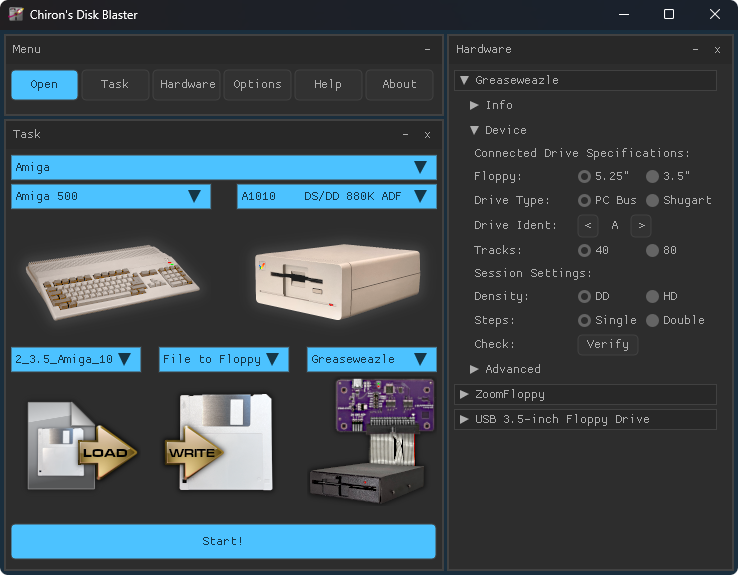Screen dimensions: 738x575
Task: Click the Start! button
Action: click(224, 542)
